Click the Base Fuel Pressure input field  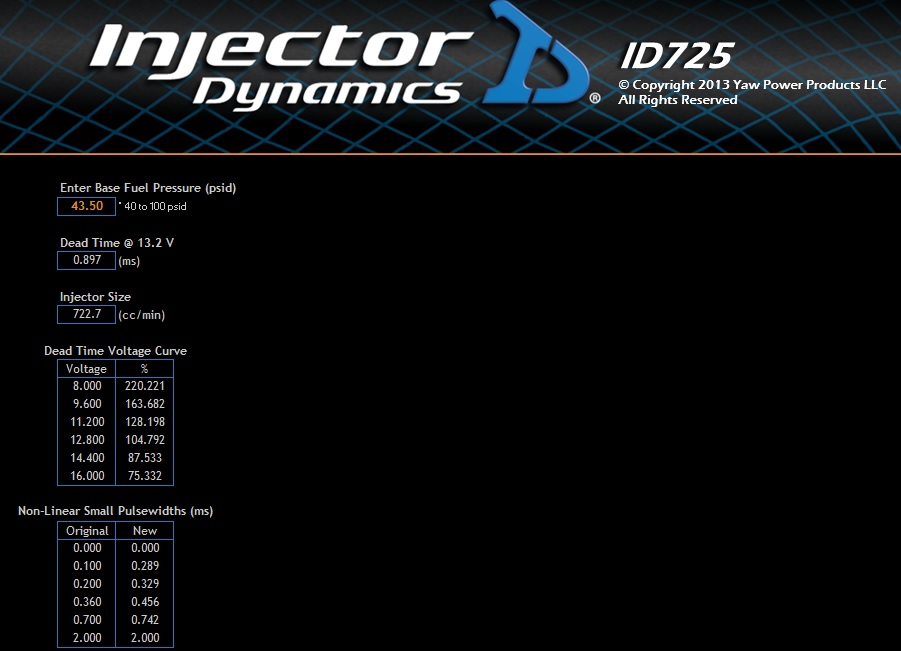pyautogui.click(x=86, y=206)
